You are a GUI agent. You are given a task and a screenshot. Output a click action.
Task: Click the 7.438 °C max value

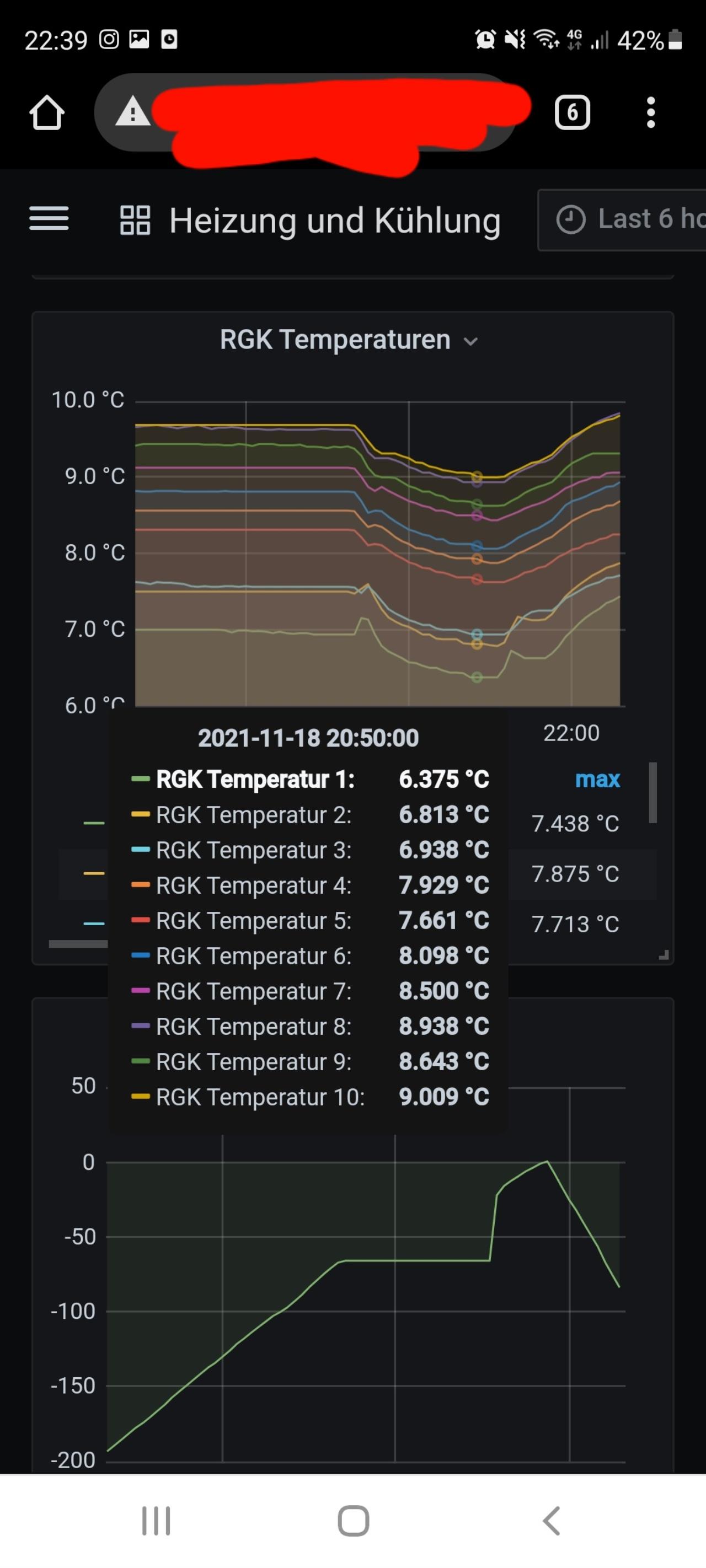click(575, 824)
